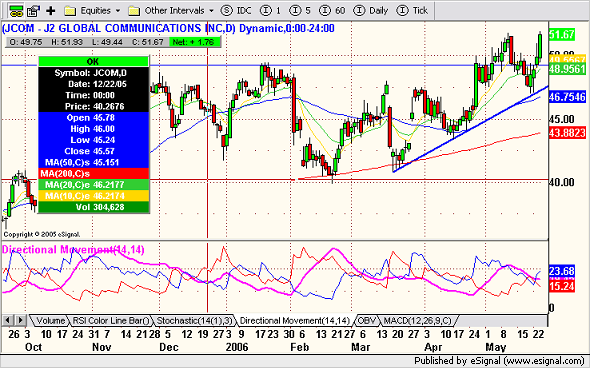Open the Volume study tab
590x368 pixels.
[50, 321]
